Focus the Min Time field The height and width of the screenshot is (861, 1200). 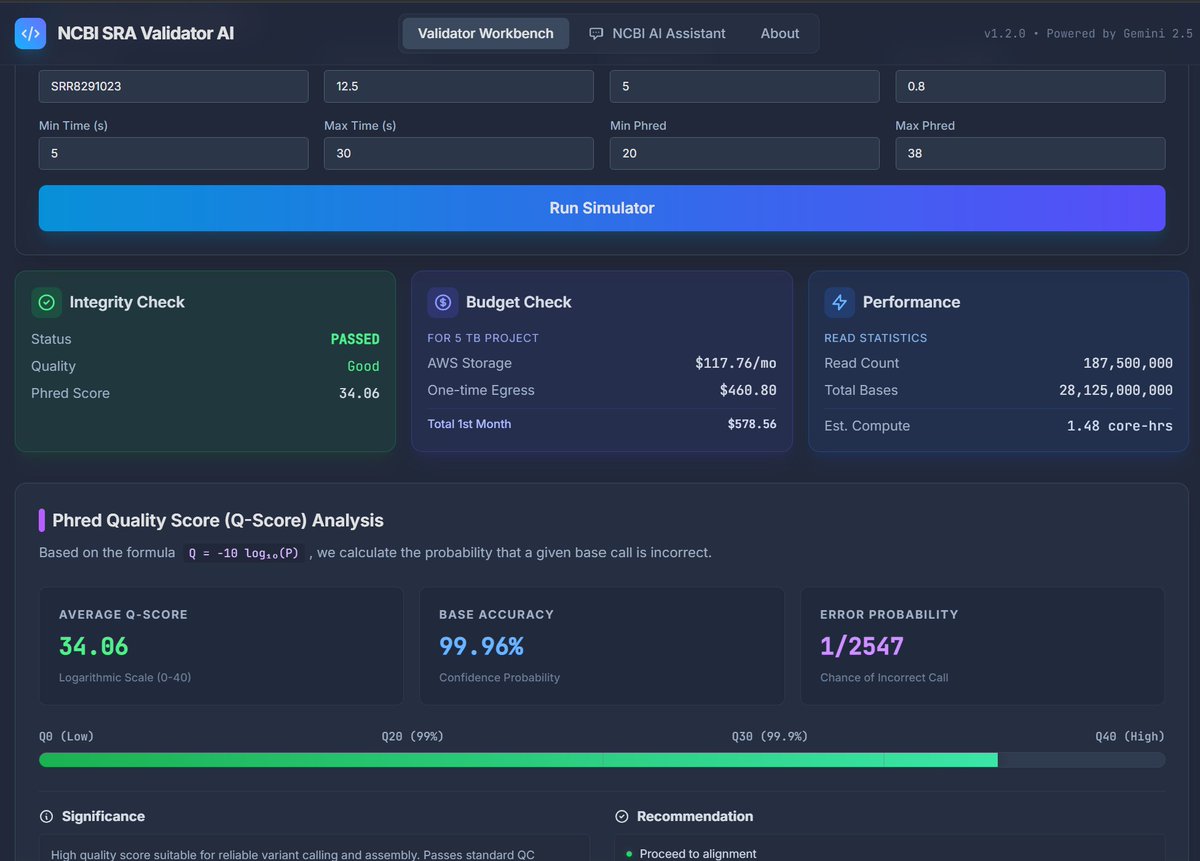[174, 153]
